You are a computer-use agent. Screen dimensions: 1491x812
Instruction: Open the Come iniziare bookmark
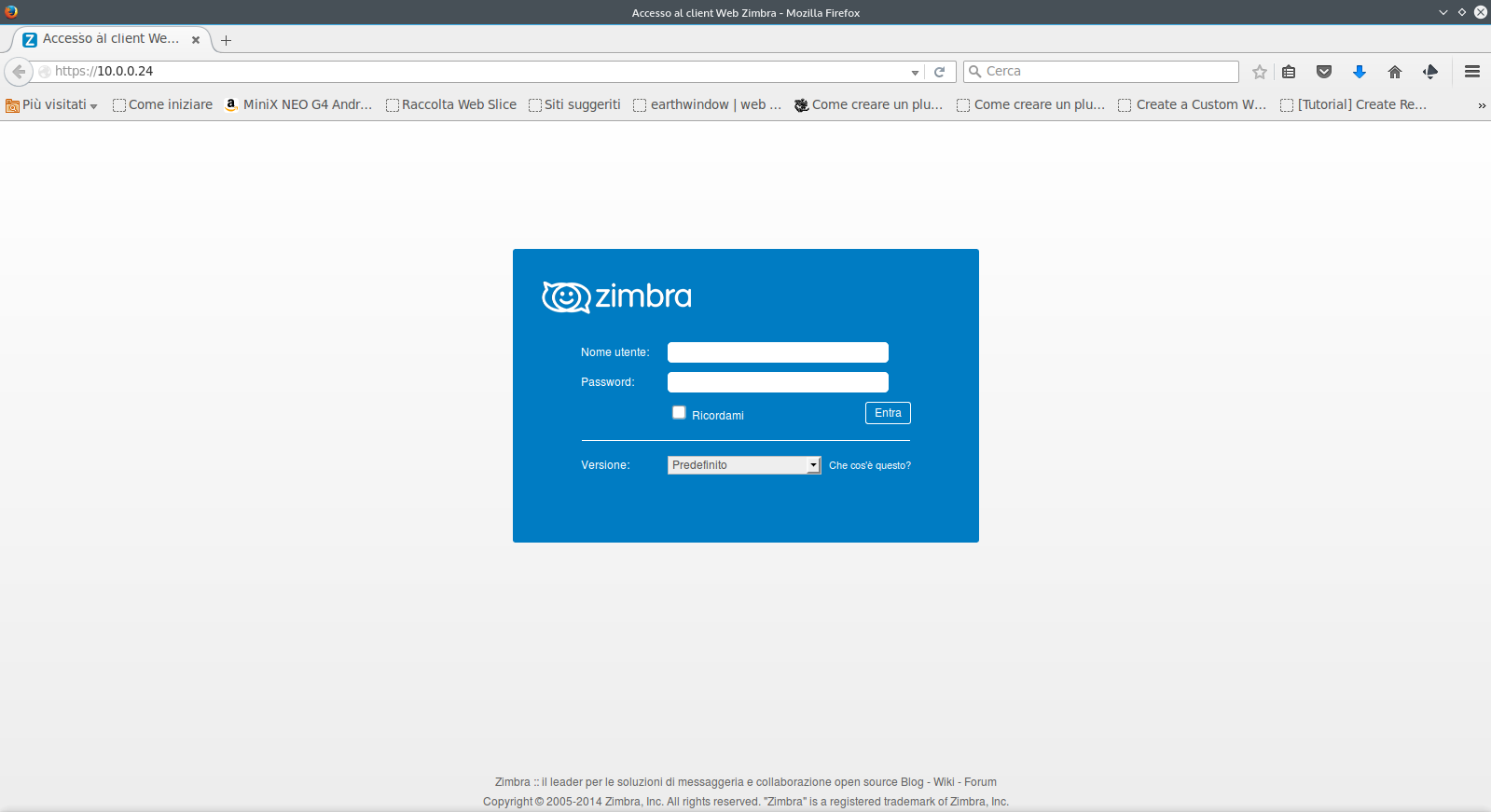pos(162,105)
